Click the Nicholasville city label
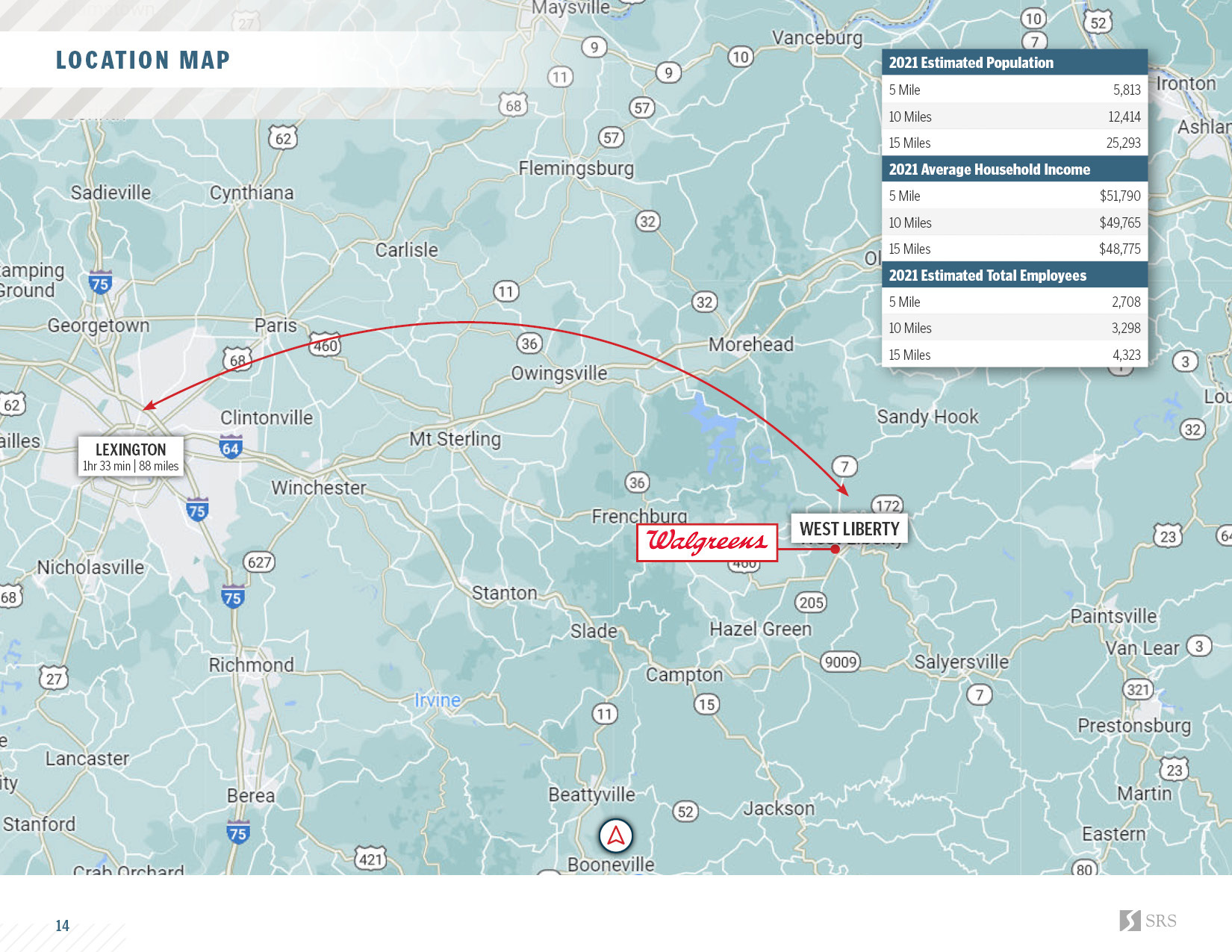The height and width of the screenshot is (952, 1232). pos(90,567)
